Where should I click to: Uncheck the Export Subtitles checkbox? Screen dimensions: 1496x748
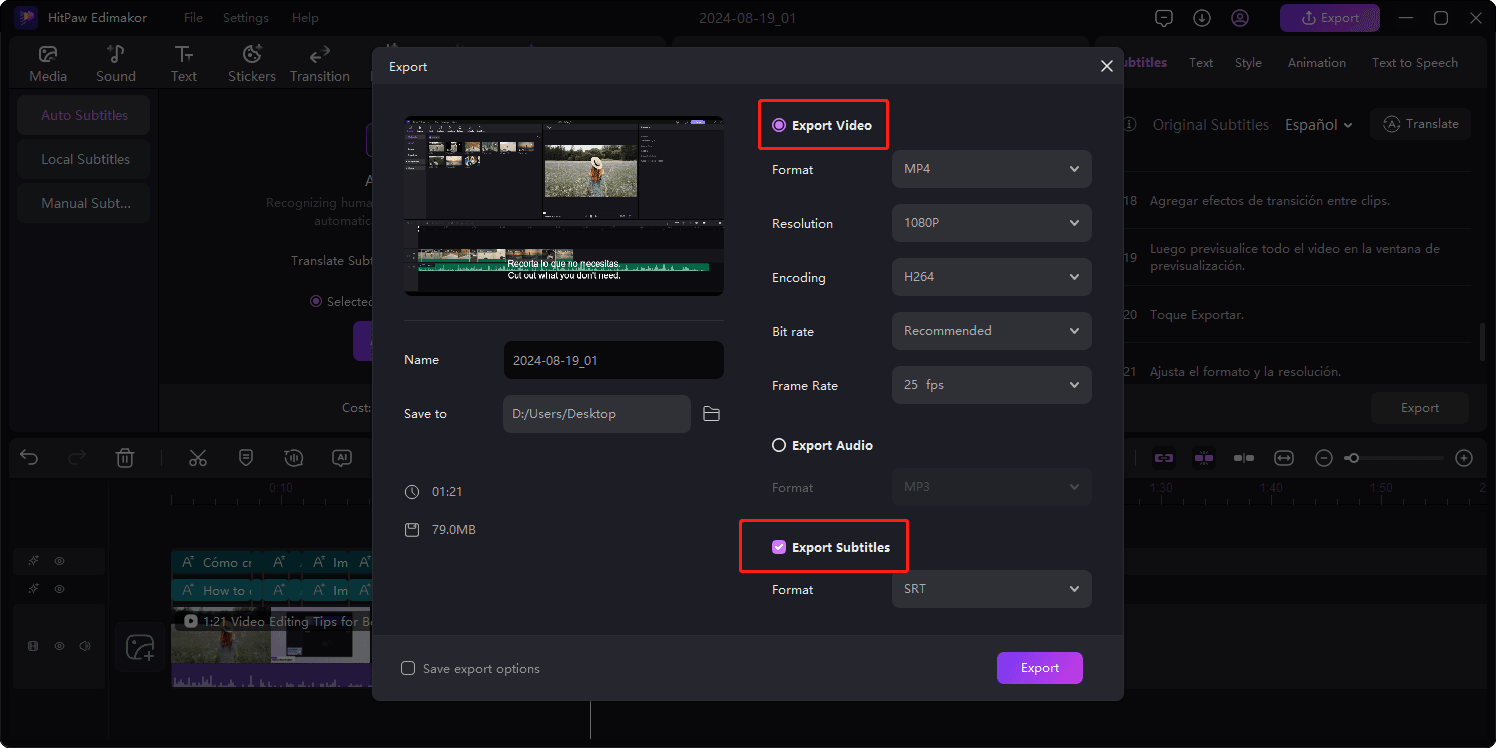(779, 547)
